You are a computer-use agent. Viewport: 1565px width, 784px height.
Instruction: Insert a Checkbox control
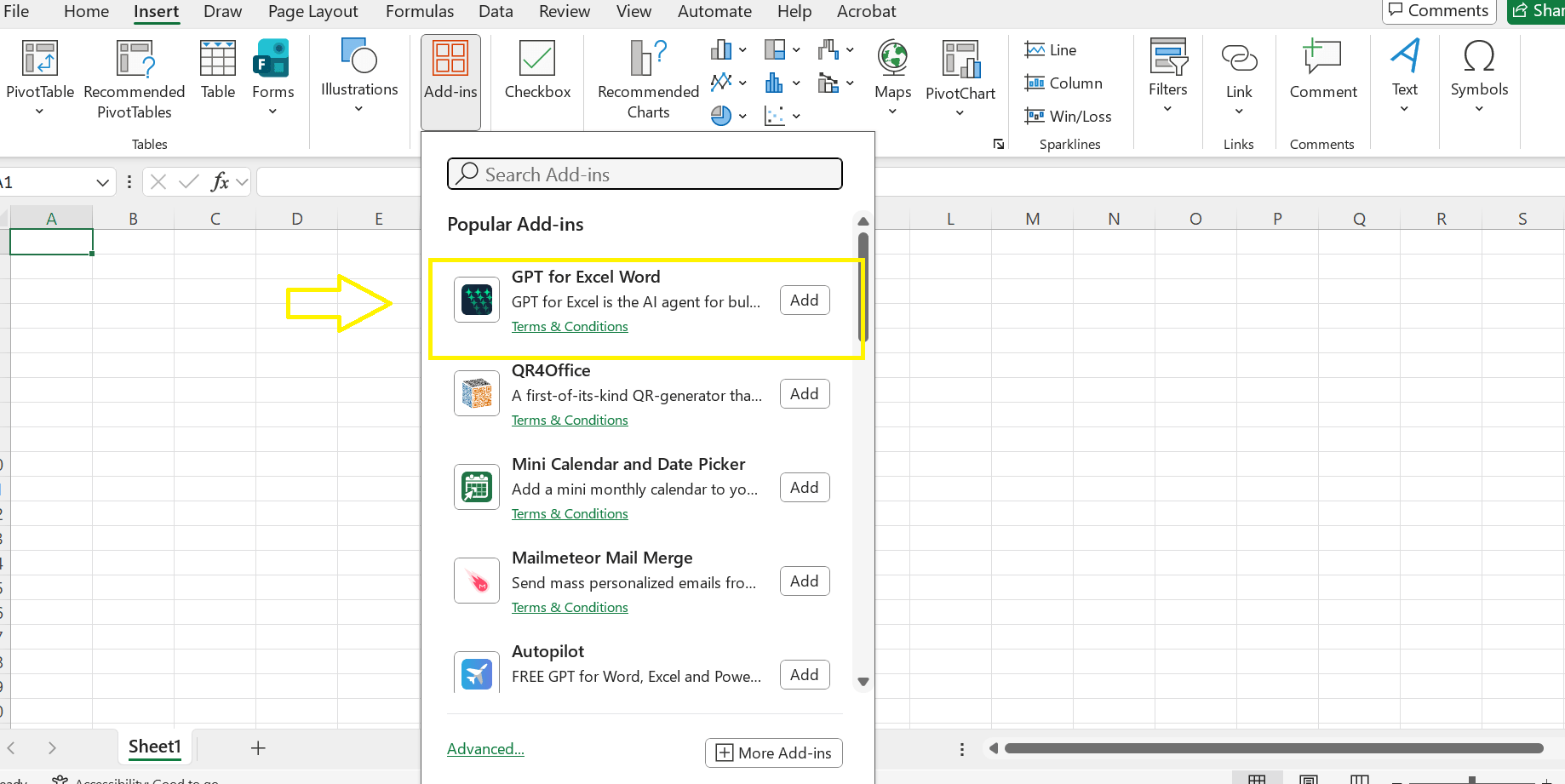coord(536,75)
